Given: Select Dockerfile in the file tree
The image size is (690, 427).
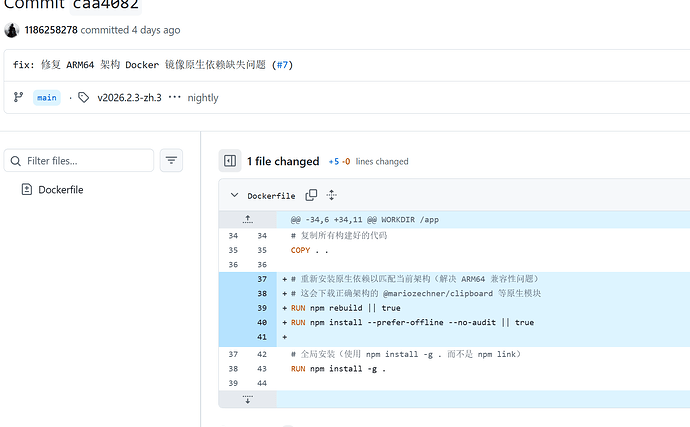Looking at the screenshot, I should click(61, 190).
